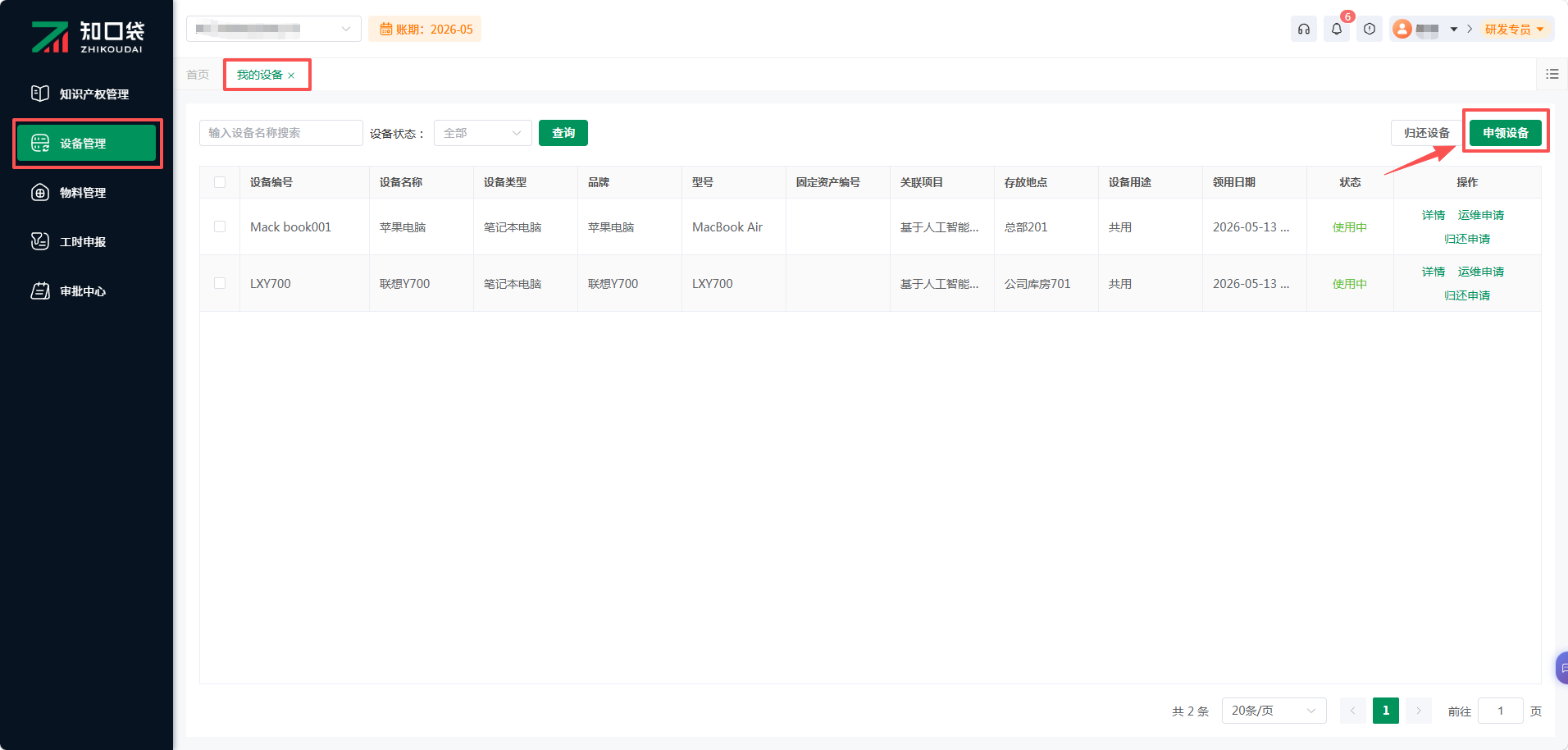The image size is (1568, 750).
Task: Expand the 设备状态 全部 dropdown
Action: [x=483, y=133]
